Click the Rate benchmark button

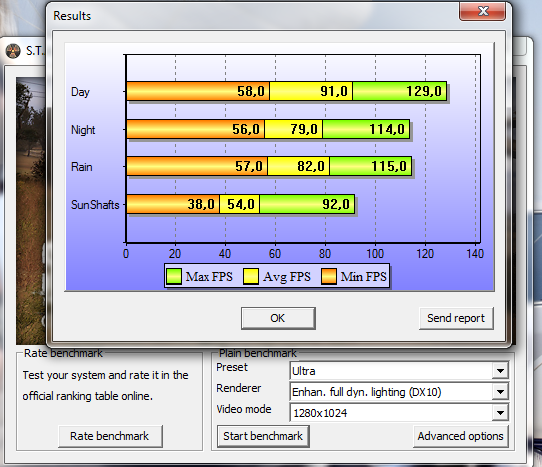coord(110,436)
